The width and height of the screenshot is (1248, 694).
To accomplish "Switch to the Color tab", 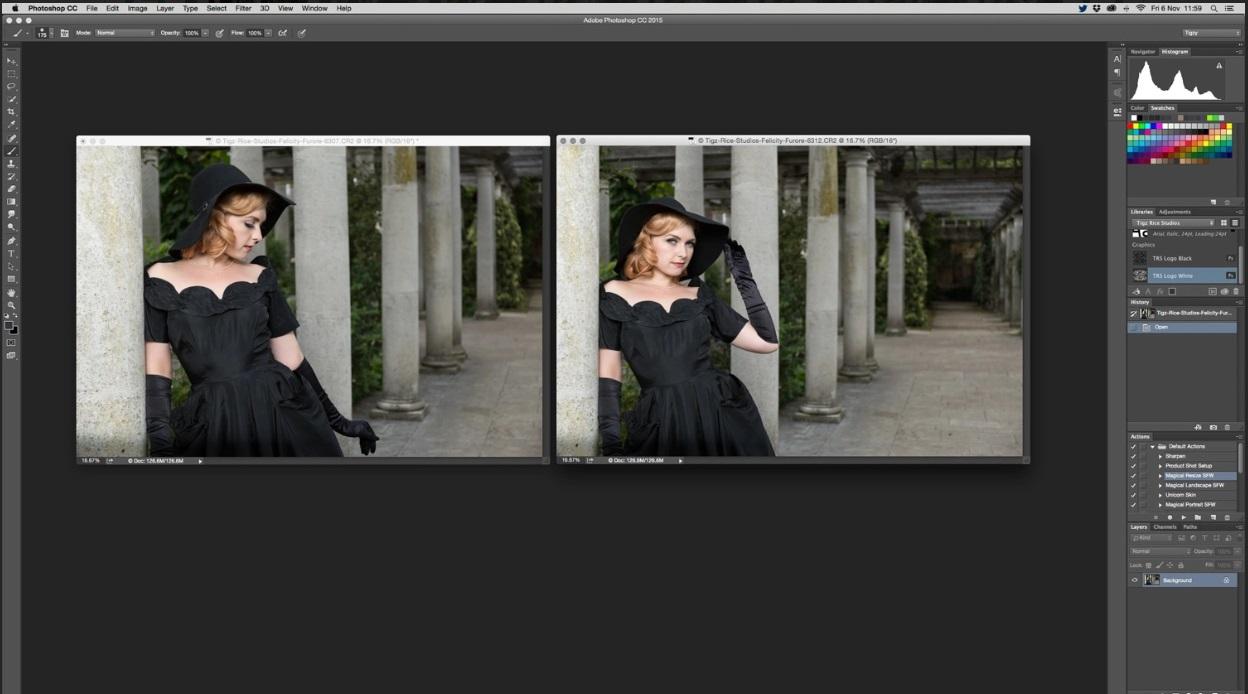I will click(x=1137, y=108).
